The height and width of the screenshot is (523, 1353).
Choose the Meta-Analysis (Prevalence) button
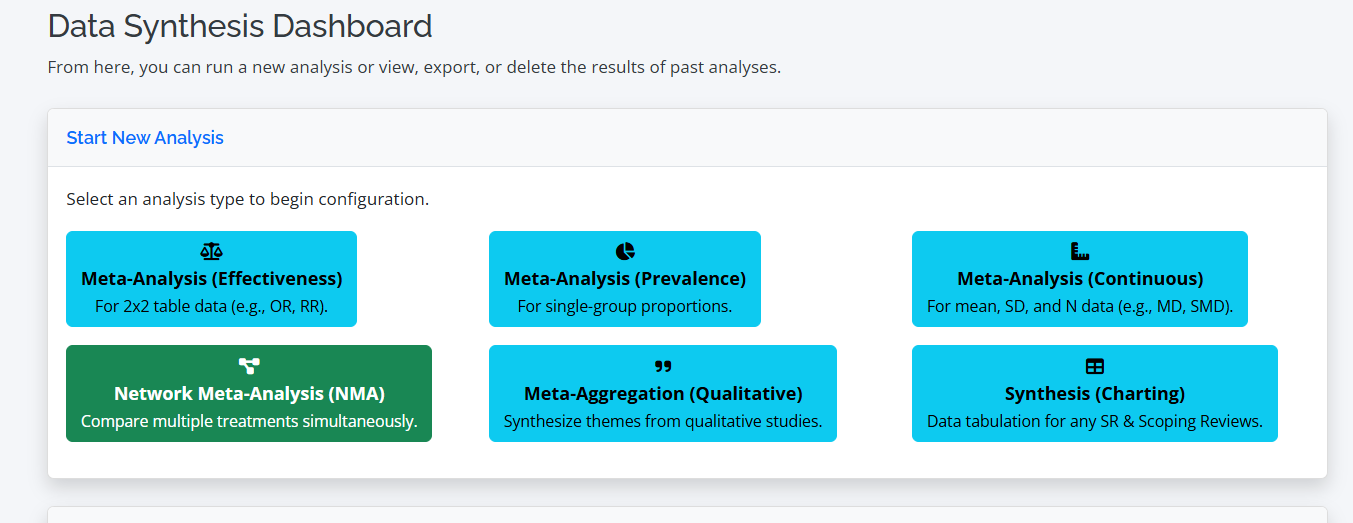click(625, 279)
